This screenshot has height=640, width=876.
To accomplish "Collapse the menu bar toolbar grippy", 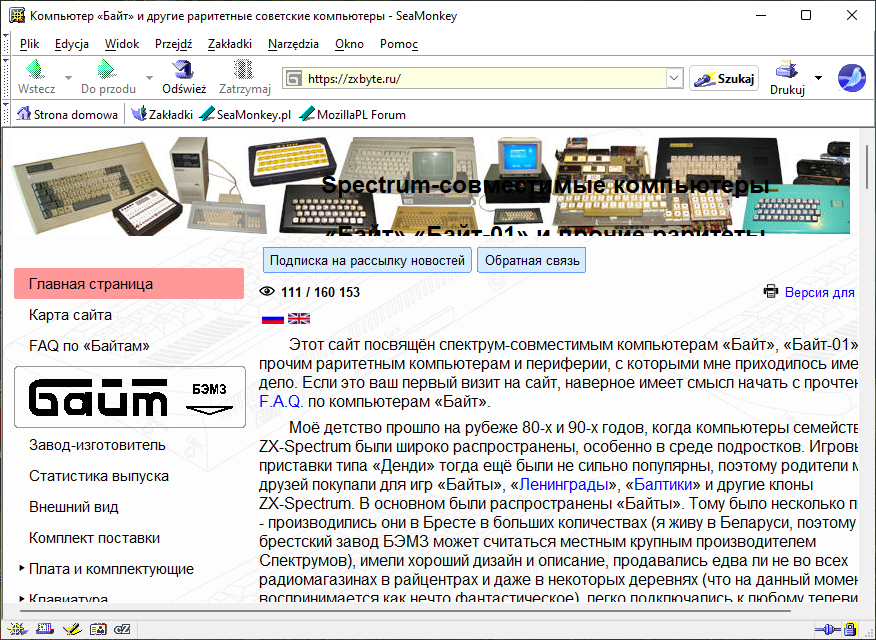I will coord(6,44).
